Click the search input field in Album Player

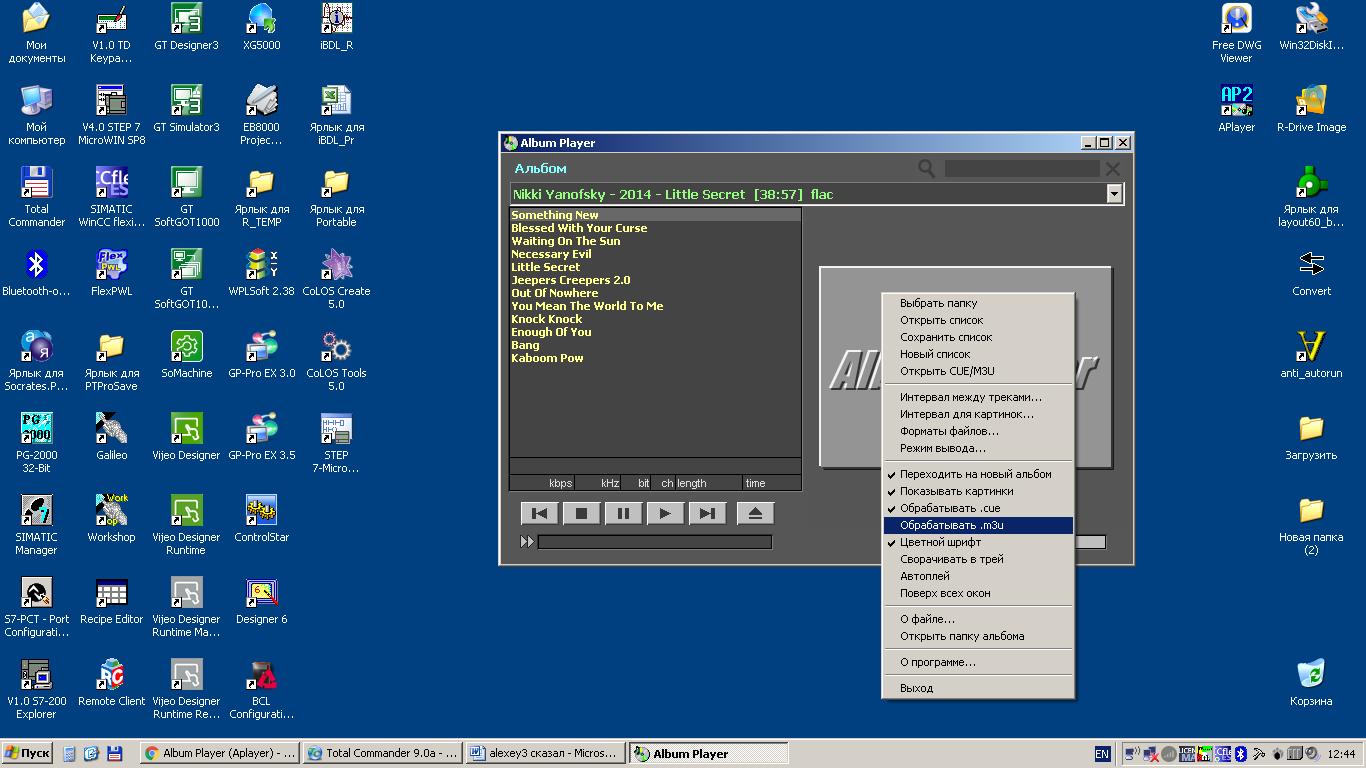click(x=1021, y=169)
